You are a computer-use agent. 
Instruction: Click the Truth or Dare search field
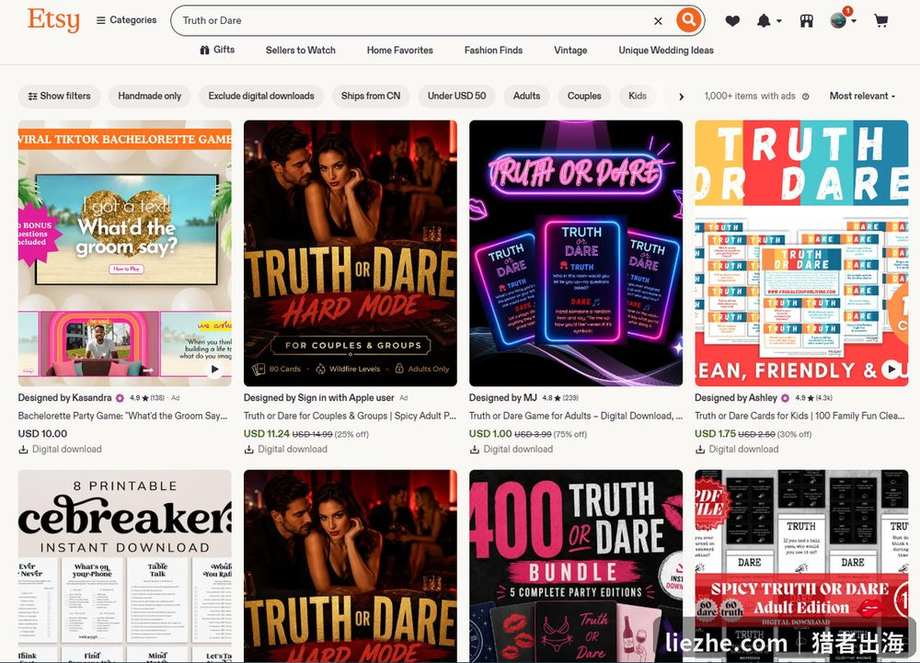(411, 21)
